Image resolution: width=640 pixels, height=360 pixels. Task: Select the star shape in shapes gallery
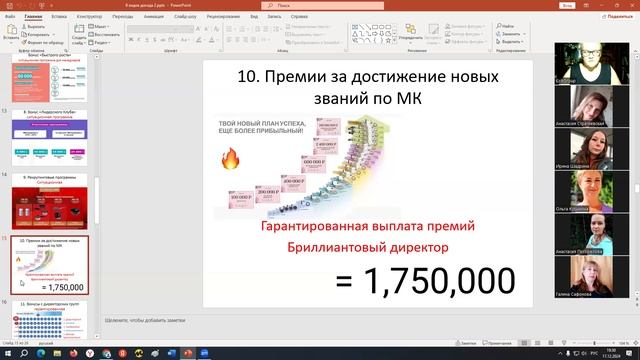[x=388, y=40]
